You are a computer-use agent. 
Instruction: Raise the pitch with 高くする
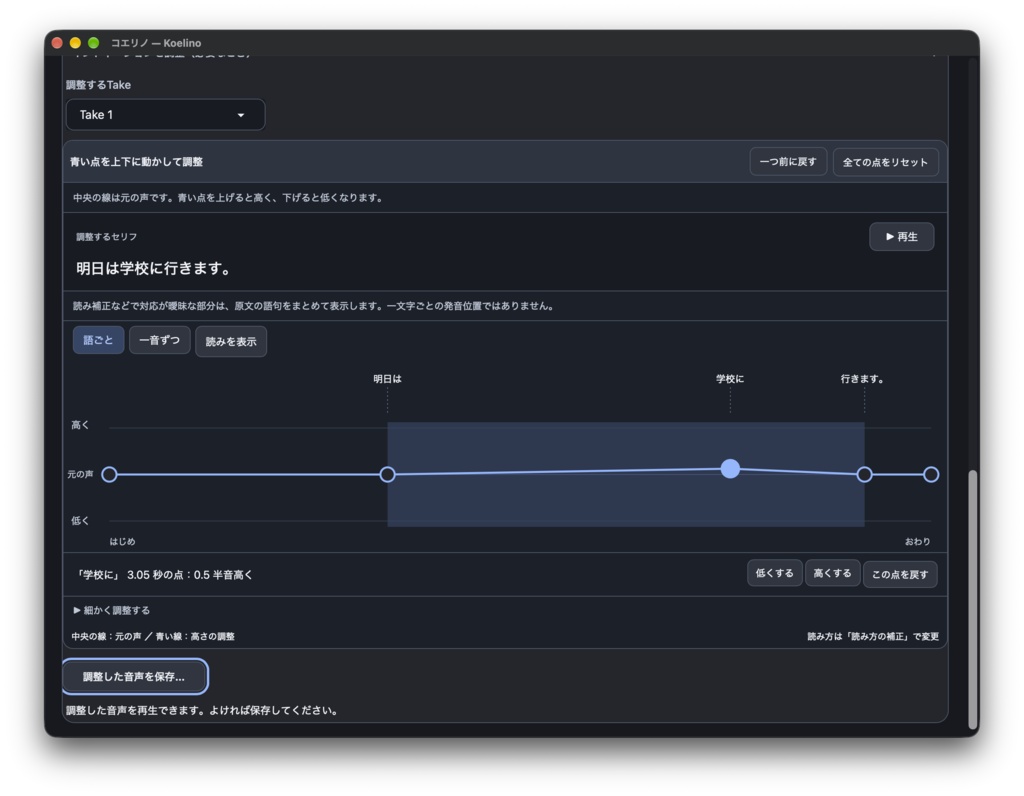pos(832,573)
